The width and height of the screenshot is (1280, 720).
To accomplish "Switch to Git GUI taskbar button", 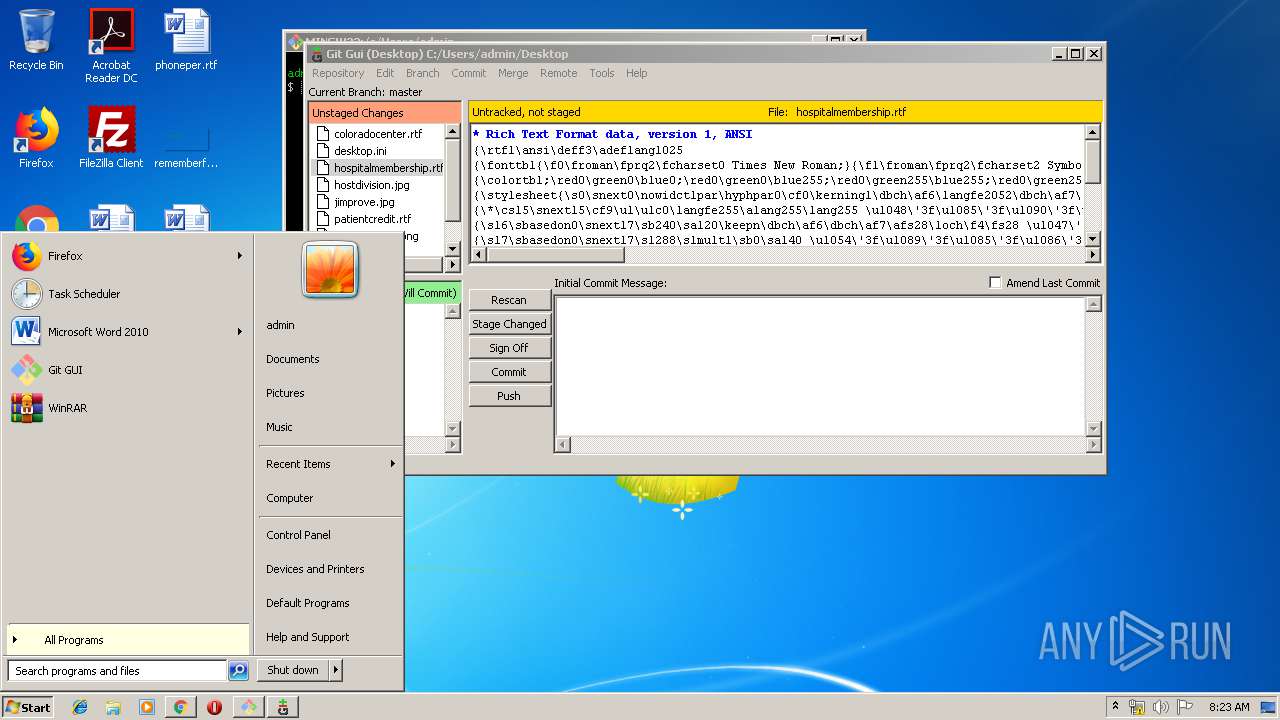I will [x=248, y=707].
